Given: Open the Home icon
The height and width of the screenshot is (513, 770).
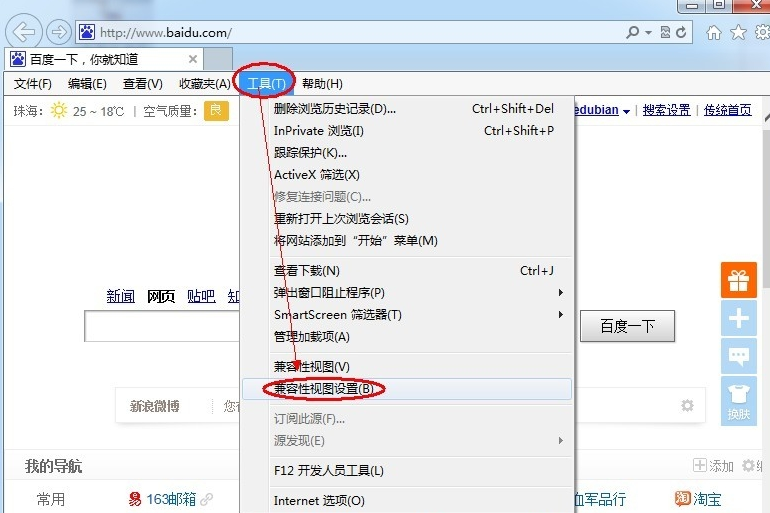Looking at the screenshot, I should 714,32.
